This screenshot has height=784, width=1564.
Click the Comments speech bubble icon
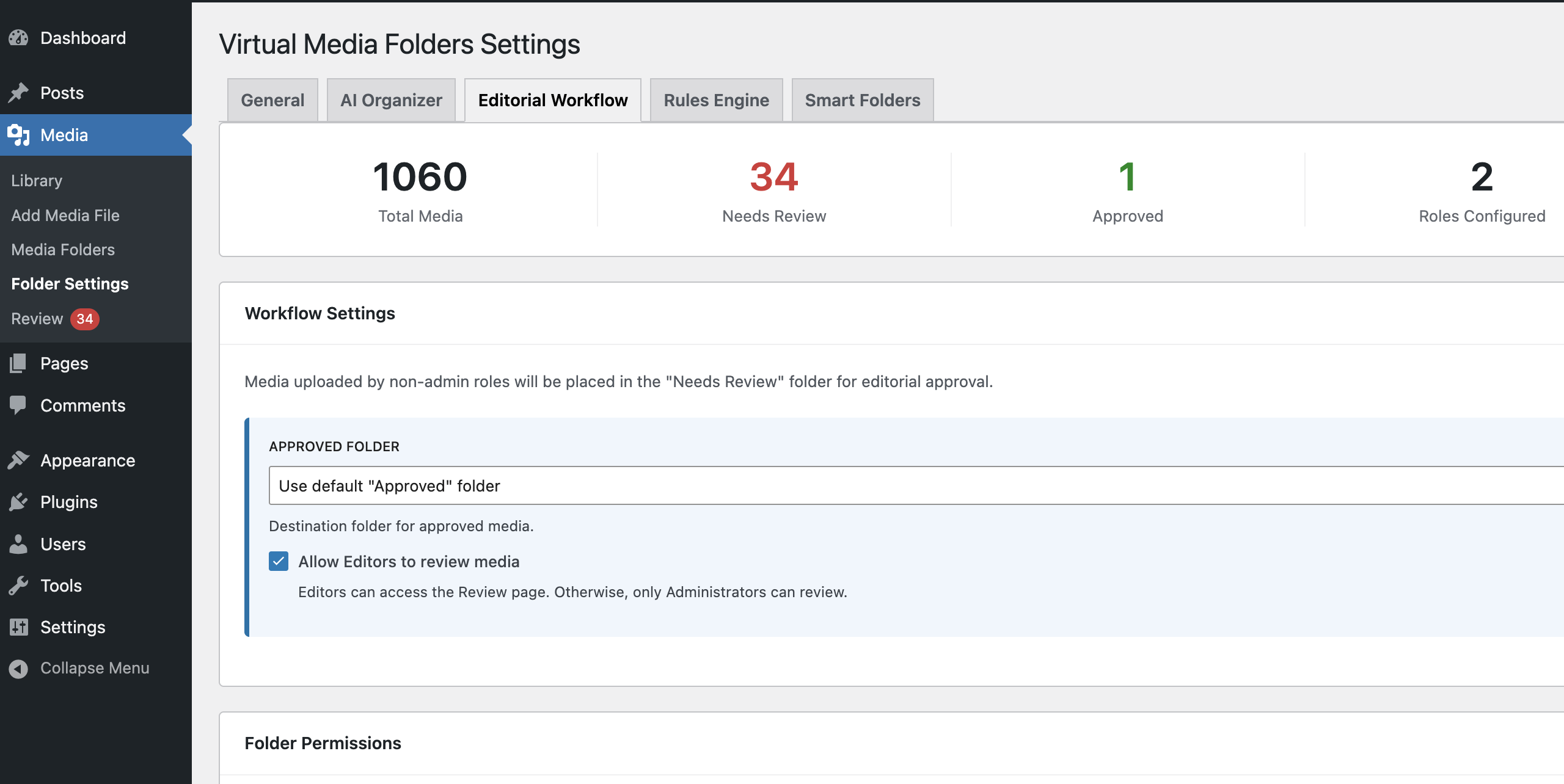[18, 405]
